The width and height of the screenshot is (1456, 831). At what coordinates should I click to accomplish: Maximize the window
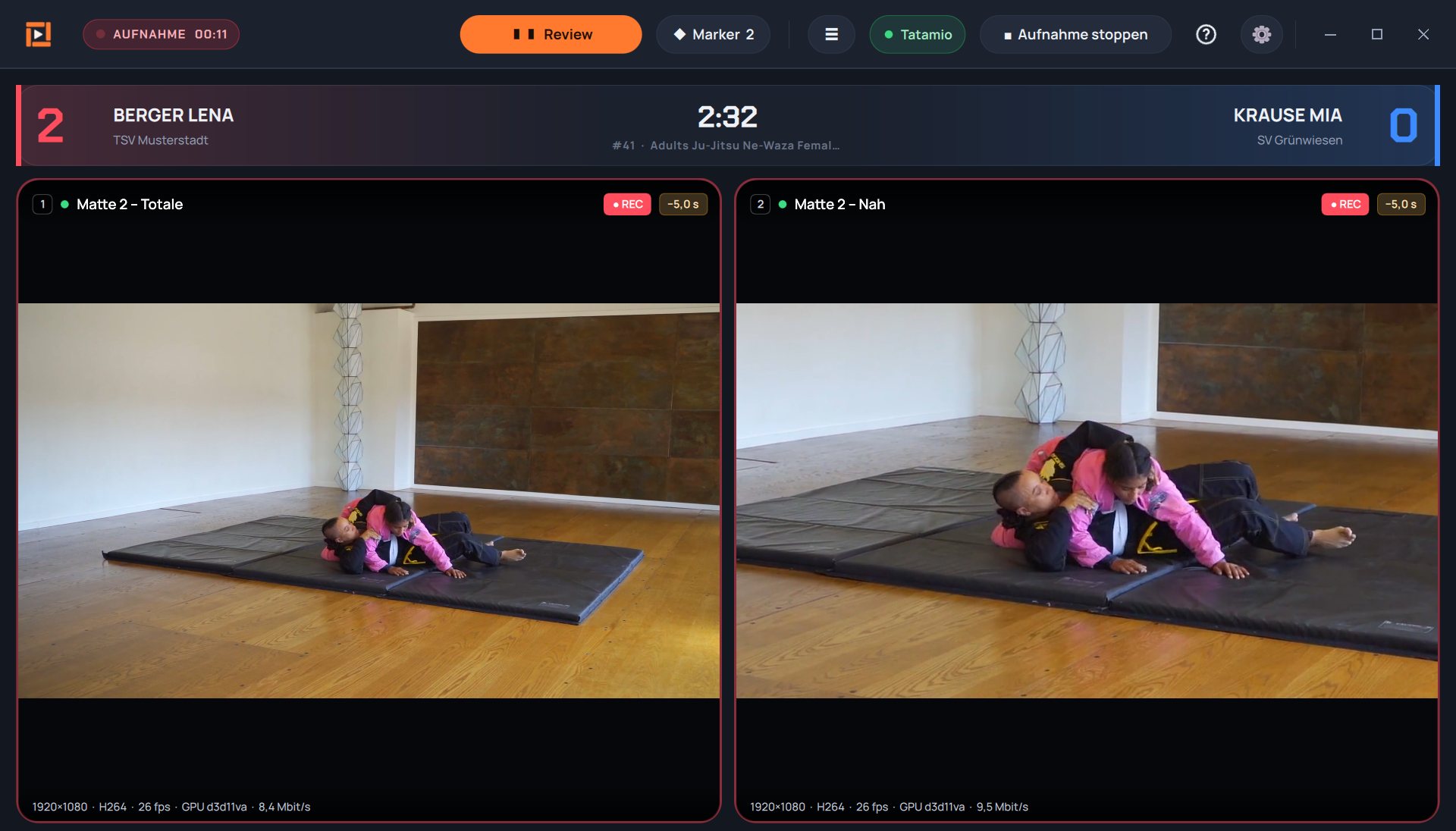tap(1377, 34)
